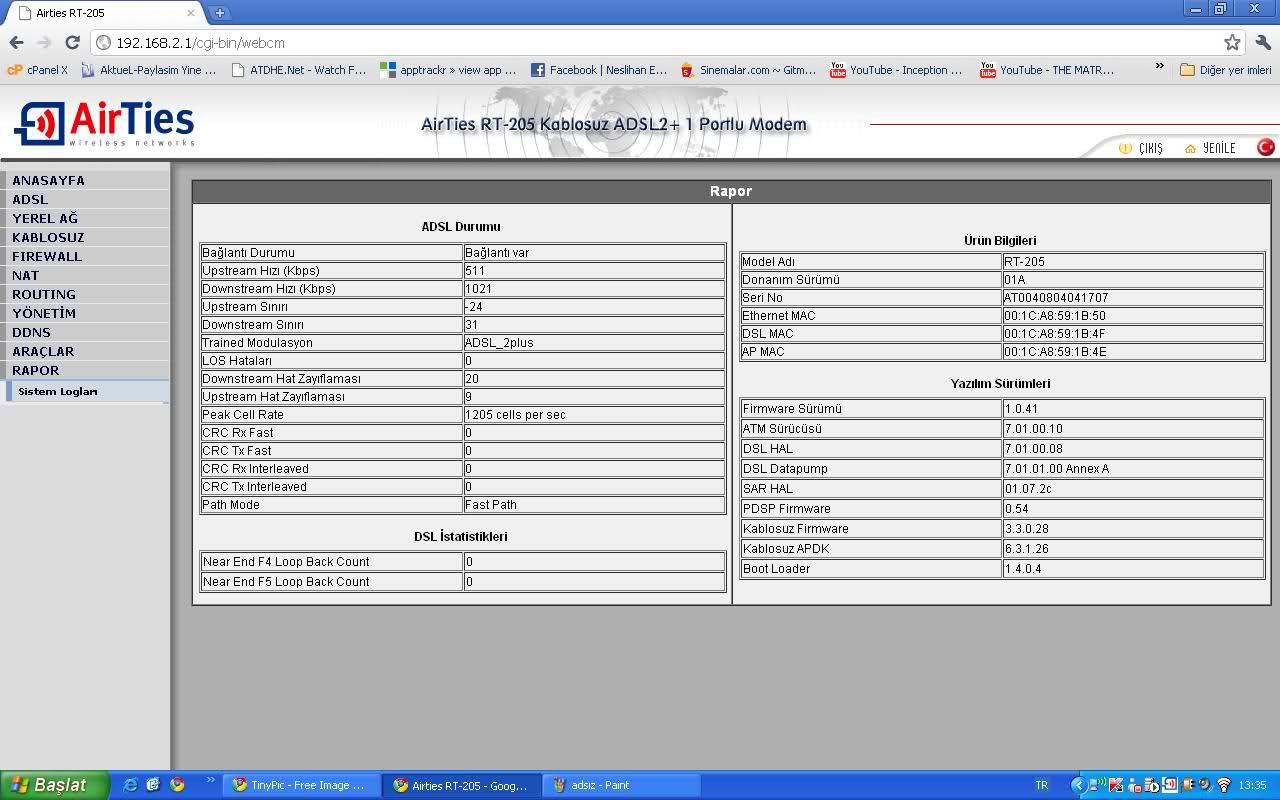Image resolution: width=1280 pixels, height=800 pixels.
Task: Switch to the Airties RT-205 taskbar window
Action: pos(462,785)
